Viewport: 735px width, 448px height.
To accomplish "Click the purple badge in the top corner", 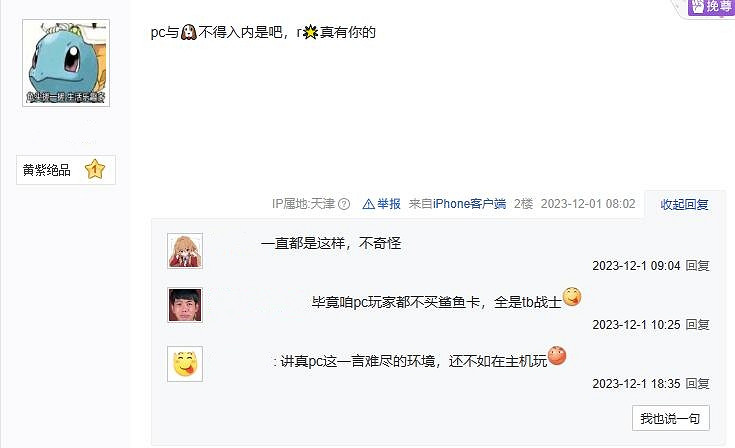I will pyautogui.click(x=710, y=8).
